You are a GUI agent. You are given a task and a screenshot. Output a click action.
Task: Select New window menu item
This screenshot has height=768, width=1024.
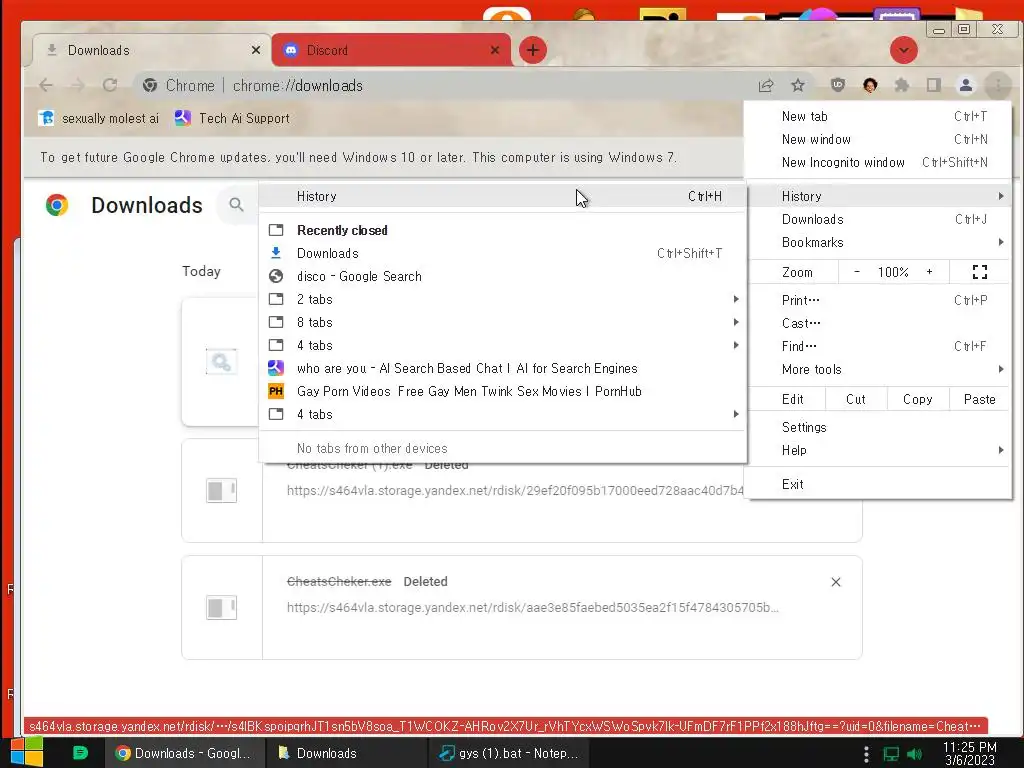click(x=878, y=139)
